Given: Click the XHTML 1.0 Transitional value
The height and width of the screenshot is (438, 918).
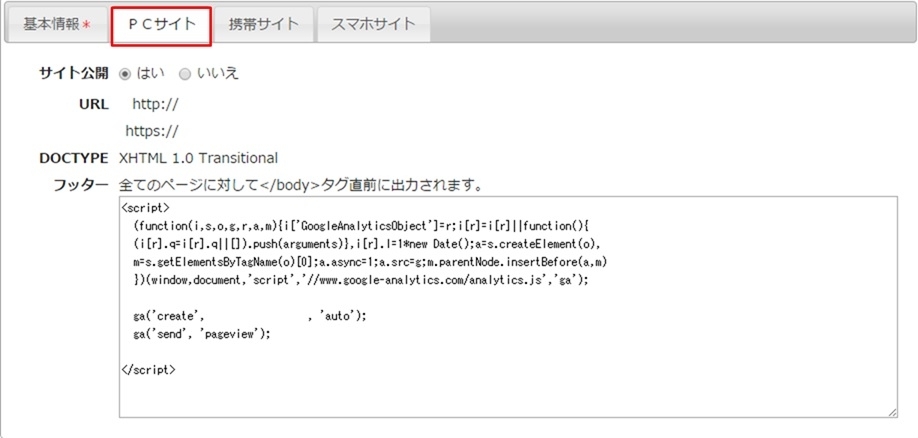Looking at the screenshot, I should (198, 158).
